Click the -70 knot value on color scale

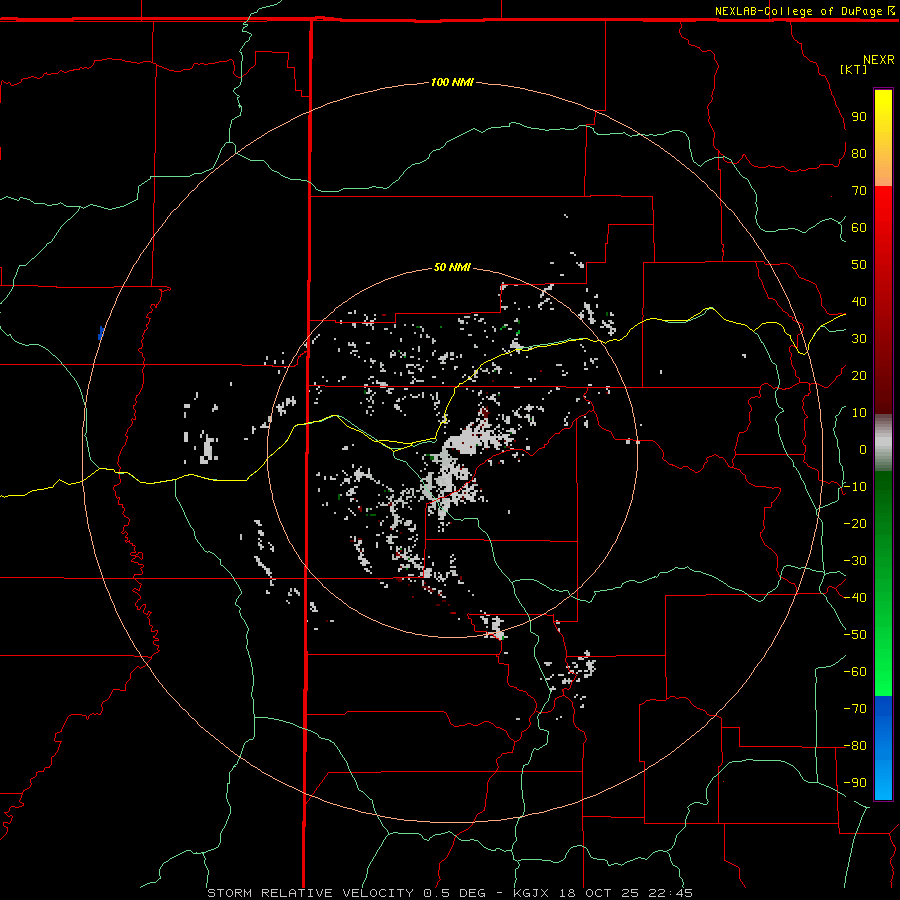pyautogui.click(x=855, y=708)
